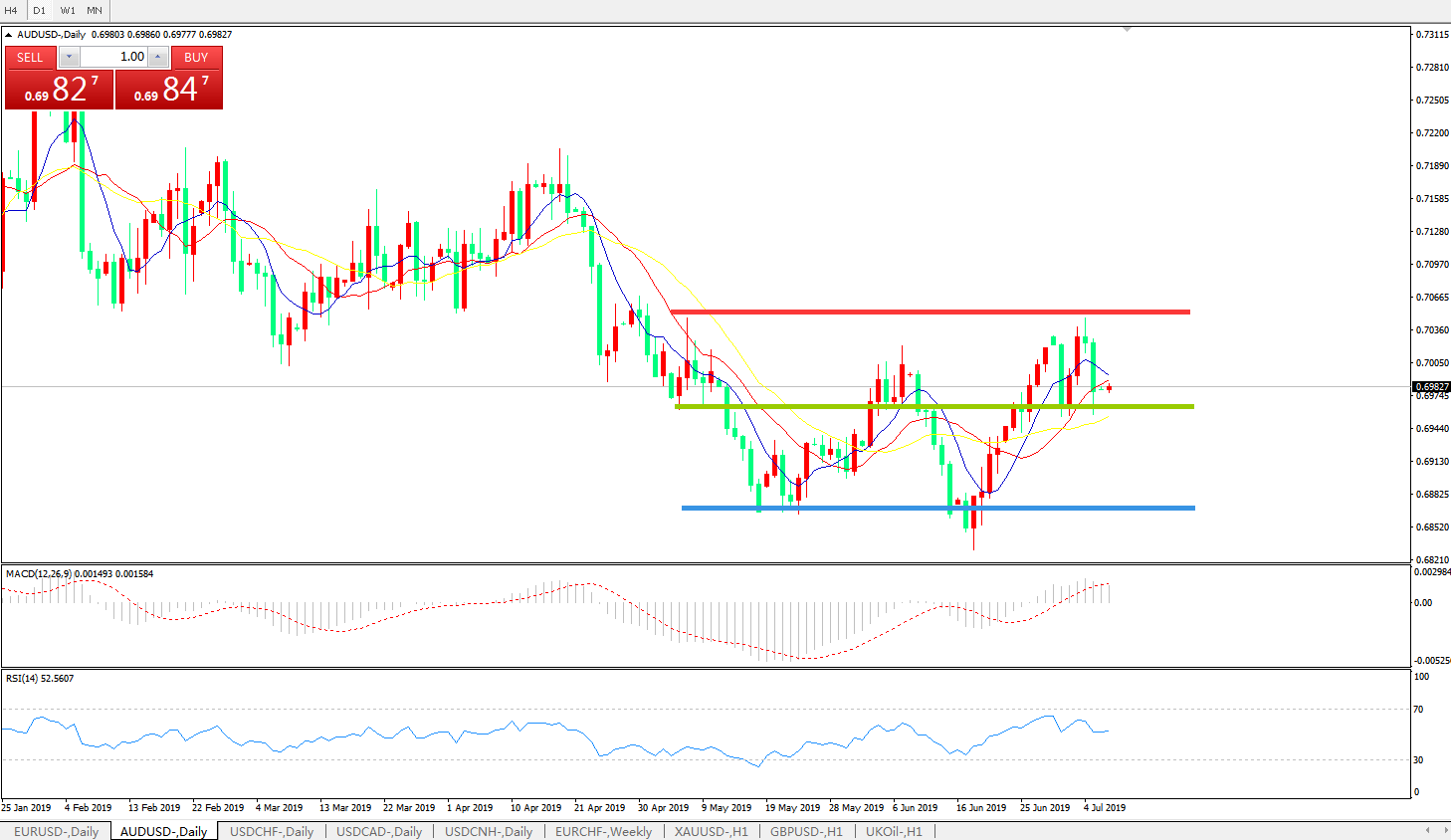Select the blue horizontal support line
1451x840 pixels.
(x=937, y=508)
